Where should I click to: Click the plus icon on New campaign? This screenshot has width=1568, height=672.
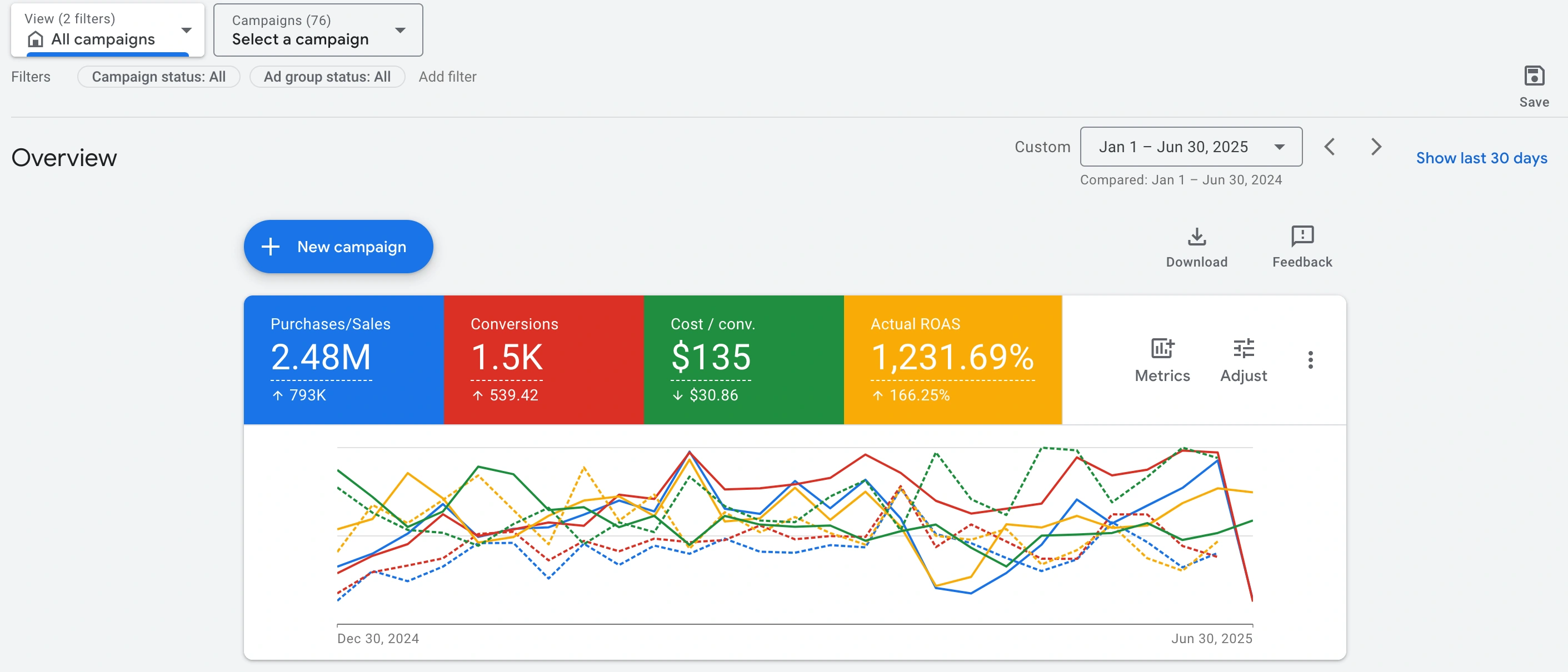click(x=270, y=247)
